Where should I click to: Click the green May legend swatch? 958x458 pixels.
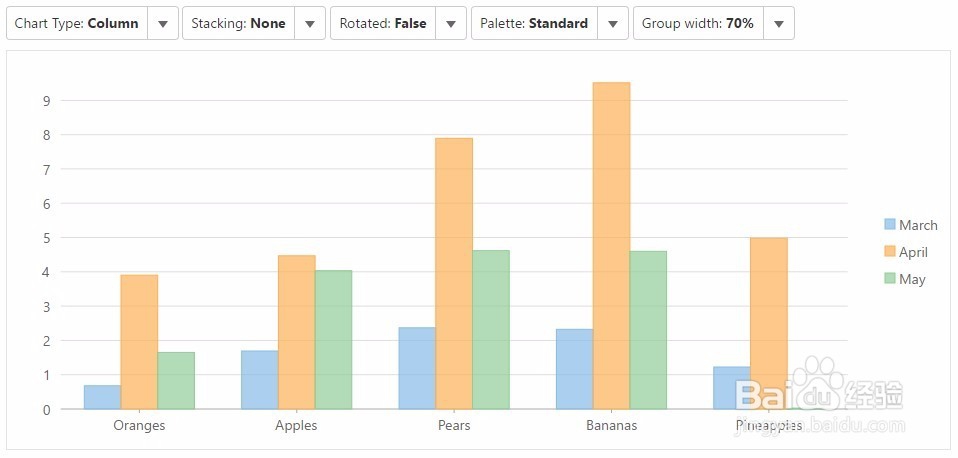tap(889, 279)
